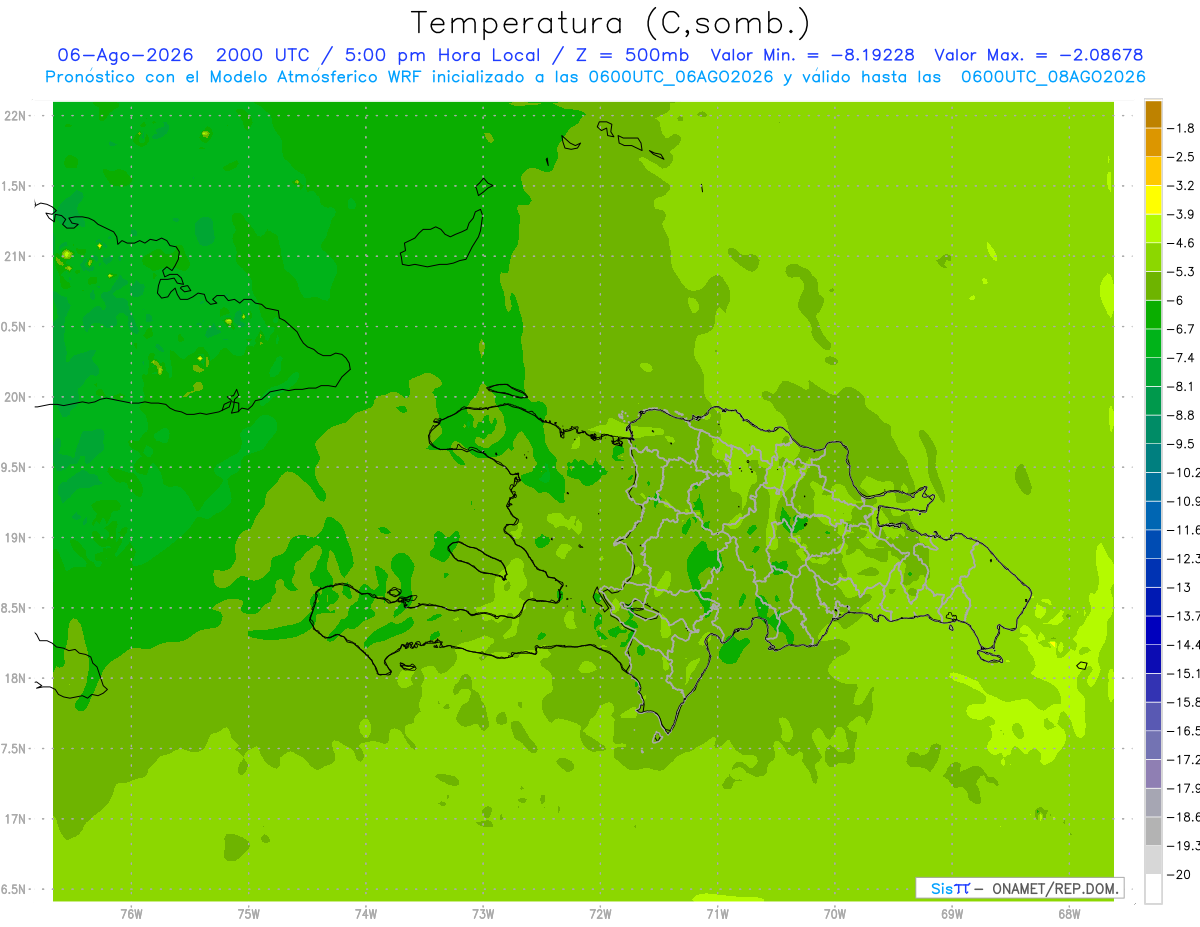Click the '-7.4' color scale label
Image resolution: width=1200 pixels, height=927 pixels.
tap(1181, 358)
